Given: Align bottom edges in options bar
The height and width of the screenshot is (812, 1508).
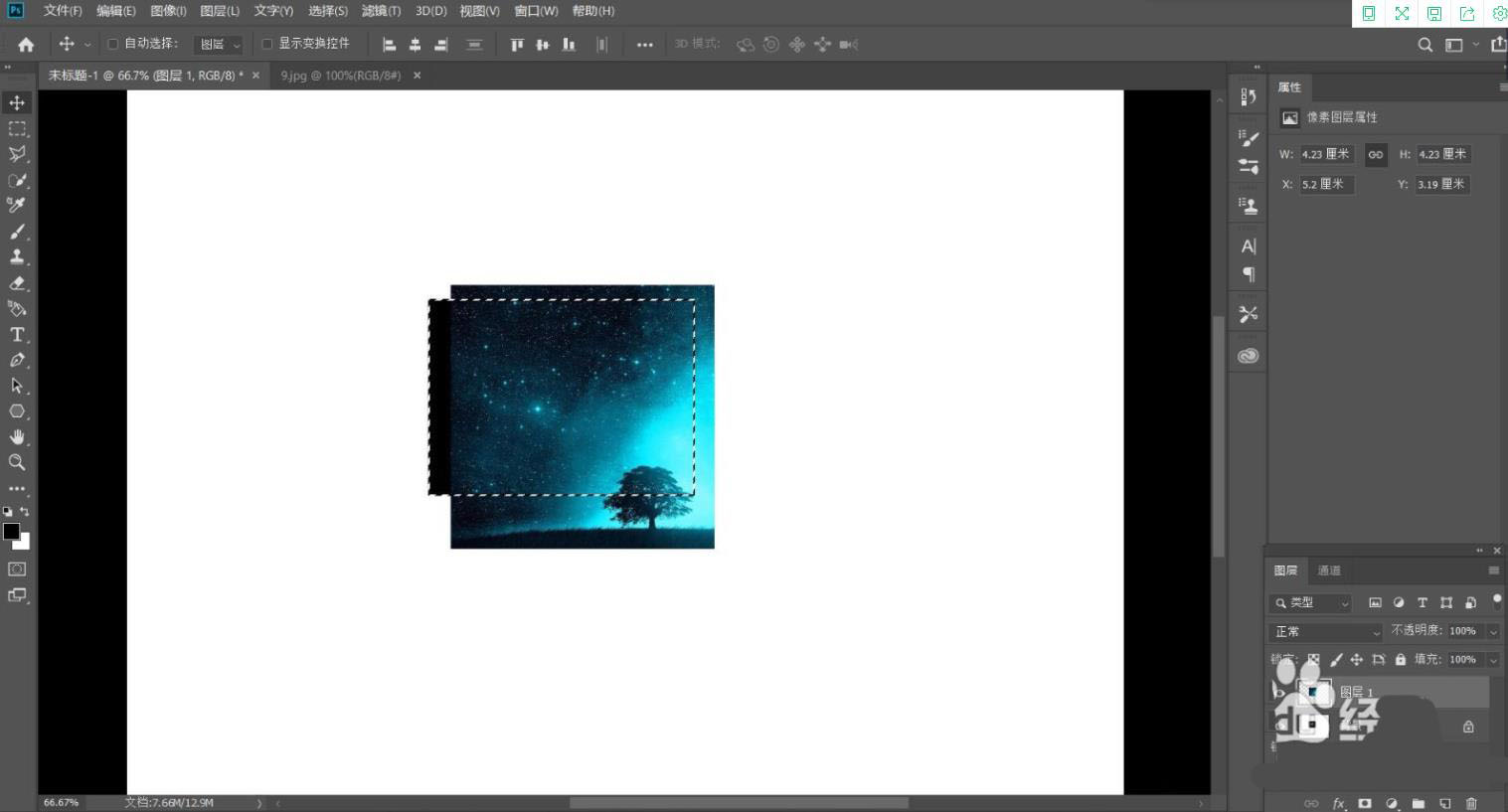Looking at the screenshot, I should click(569, 45).
